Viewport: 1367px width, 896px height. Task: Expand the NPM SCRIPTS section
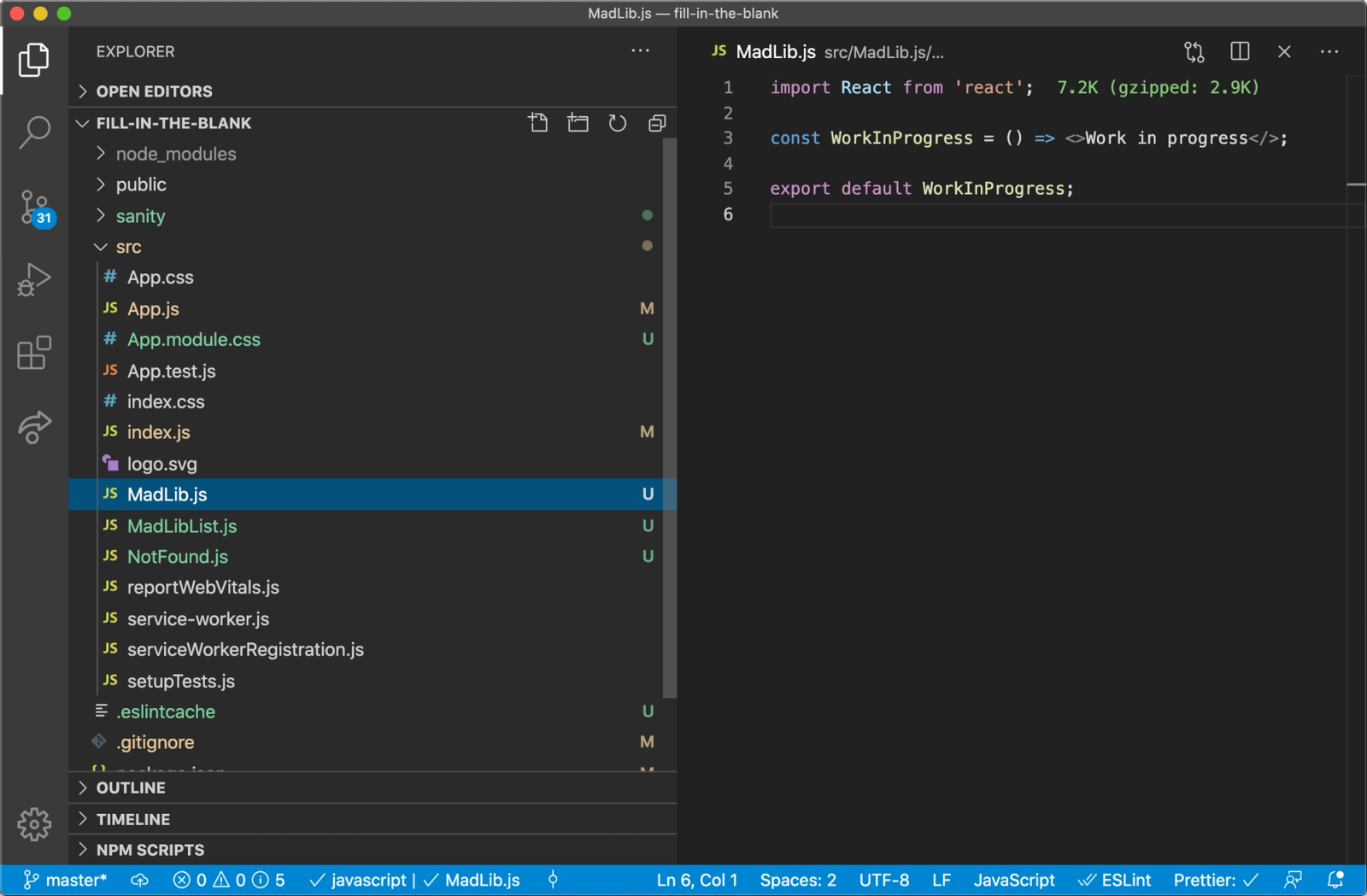[150, 850]
